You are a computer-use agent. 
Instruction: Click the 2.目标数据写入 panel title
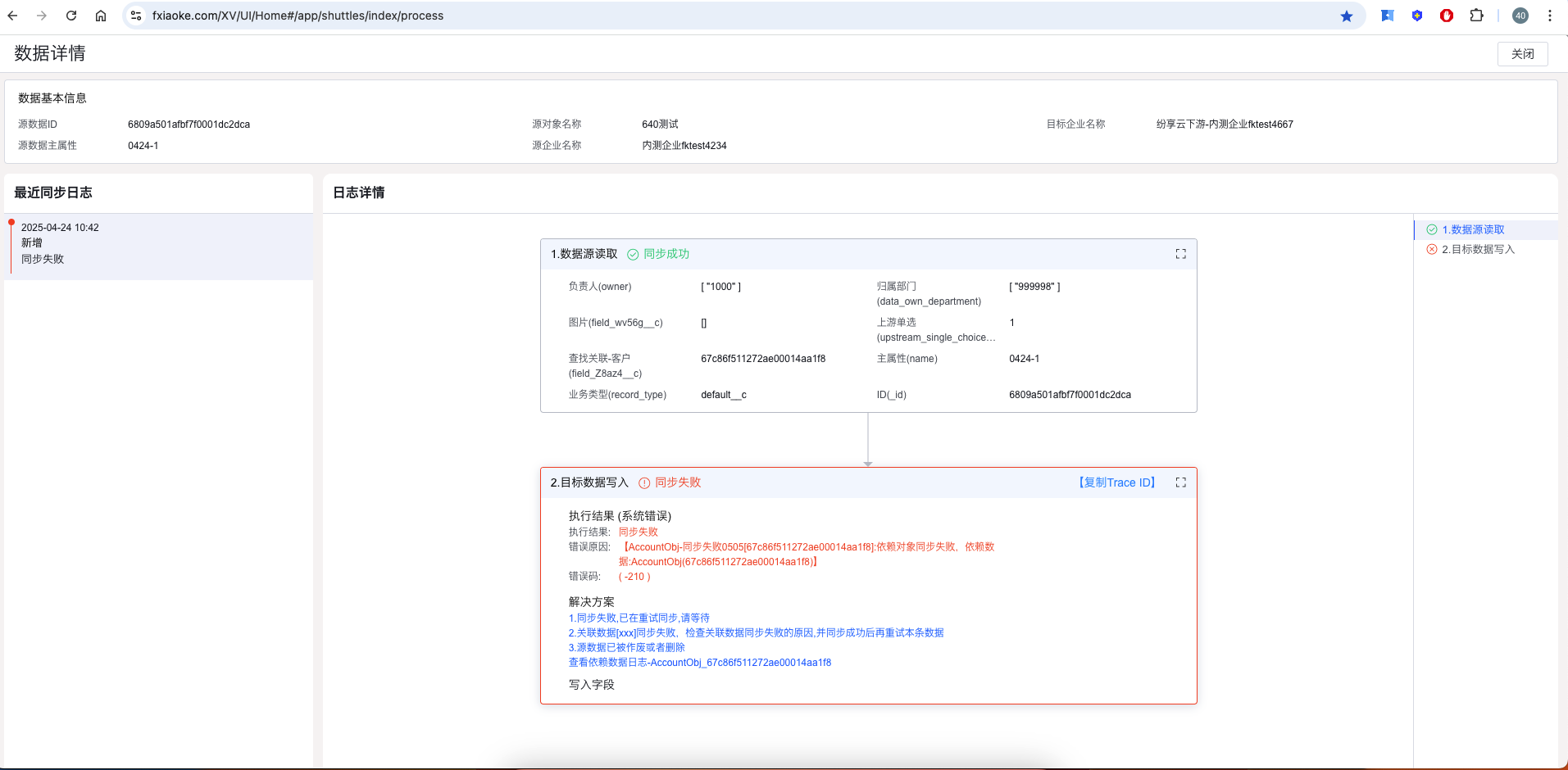tap(589, 482)
